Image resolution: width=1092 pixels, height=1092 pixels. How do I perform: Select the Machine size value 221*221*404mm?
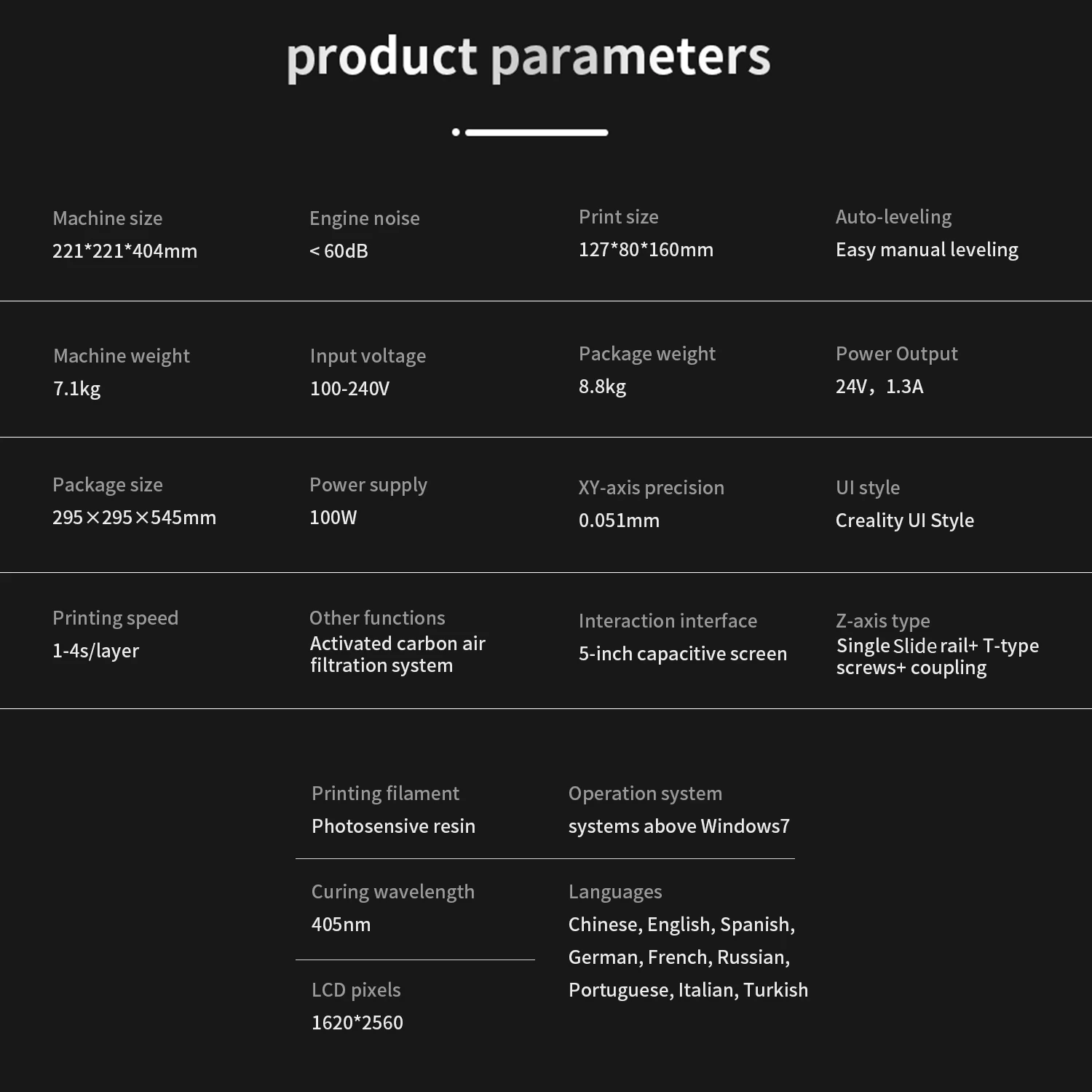coord(124,251)
